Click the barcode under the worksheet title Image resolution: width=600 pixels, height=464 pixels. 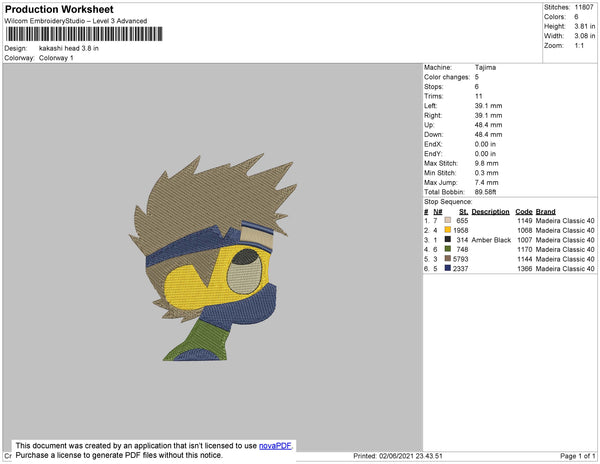[84, 34]
